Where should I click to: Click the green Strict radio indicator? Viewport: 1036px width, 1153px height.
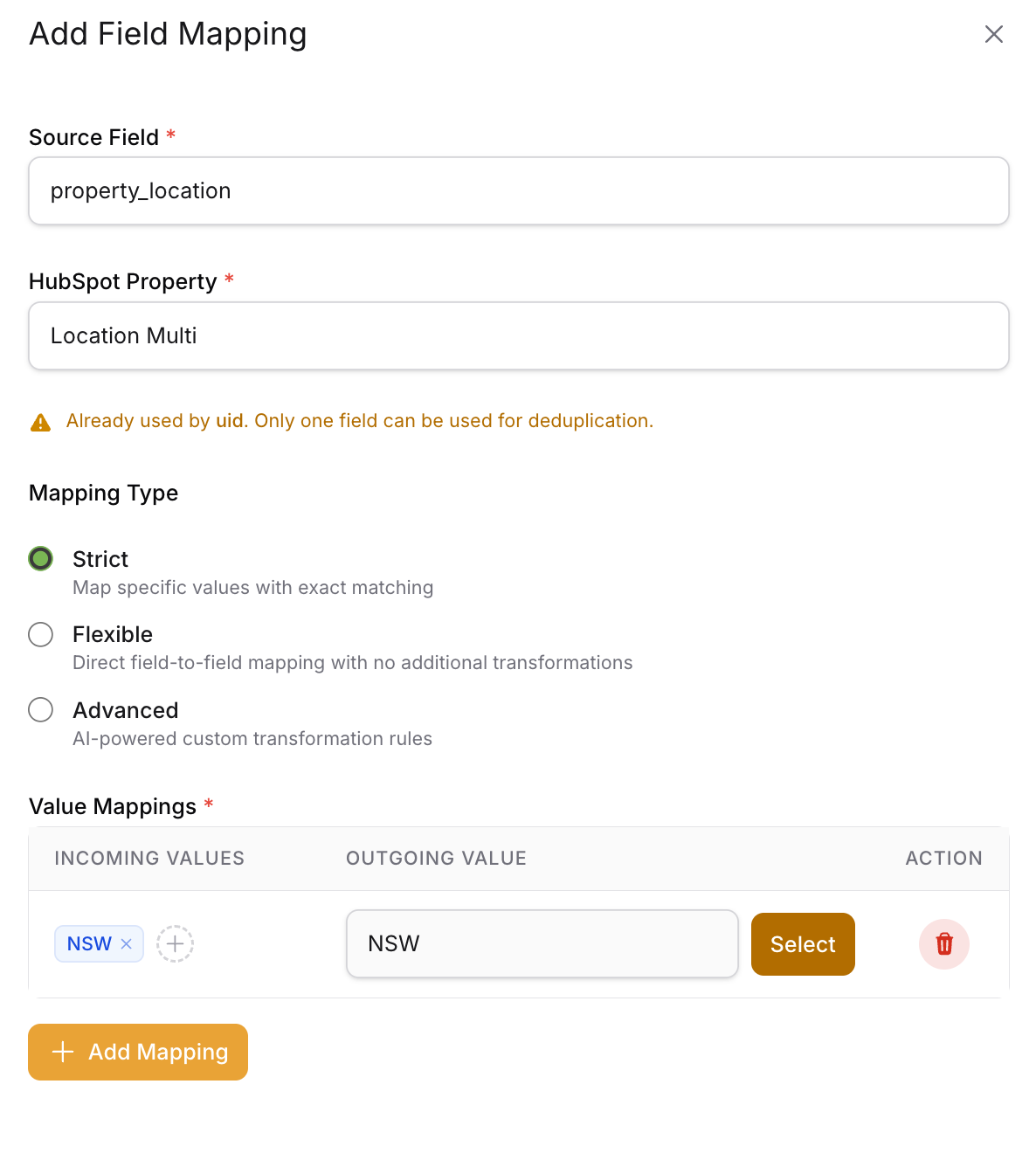[40, 558]
